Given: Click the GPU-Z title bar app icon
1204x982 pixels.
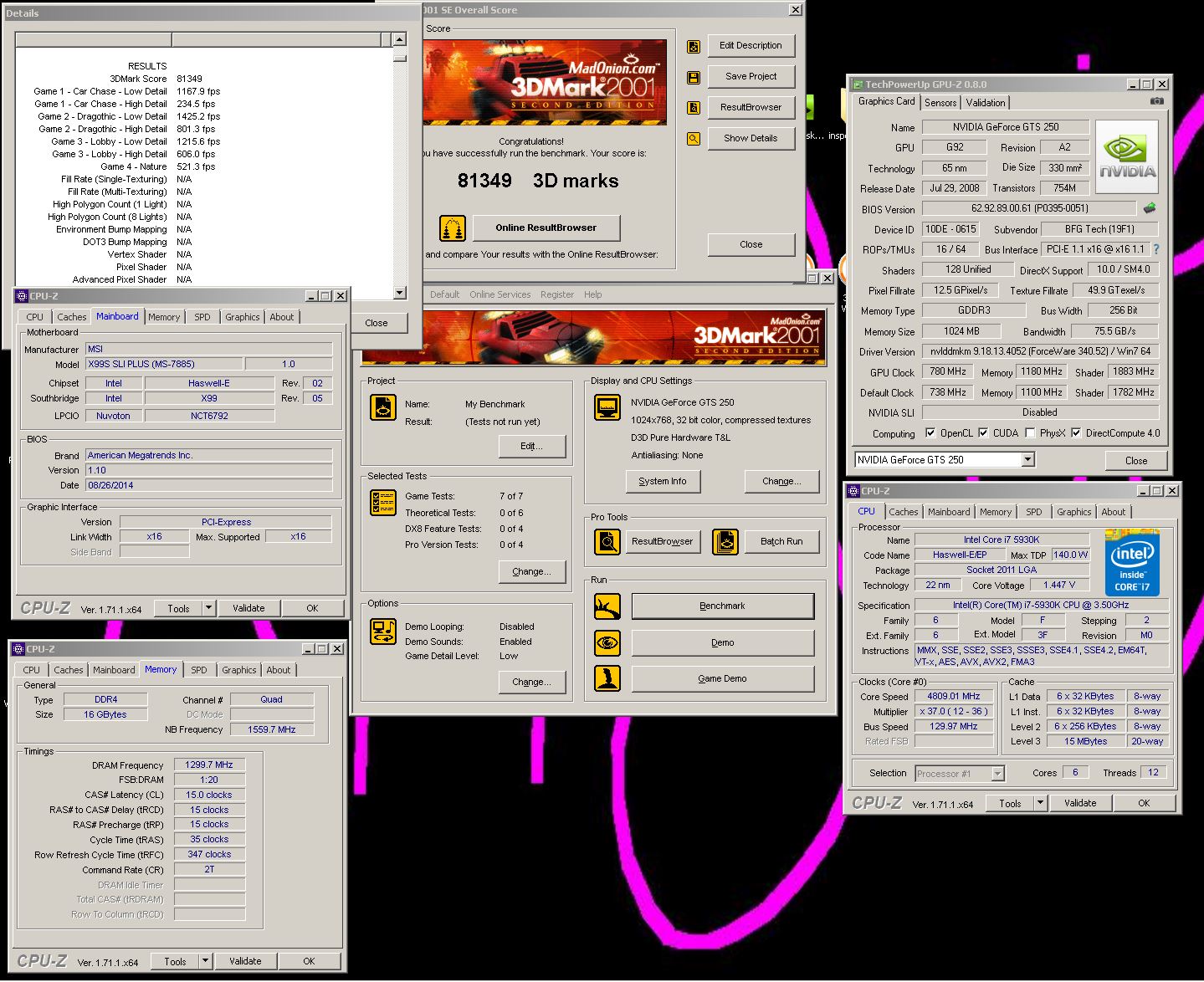Looking at the screenshot, I should 858,84.
